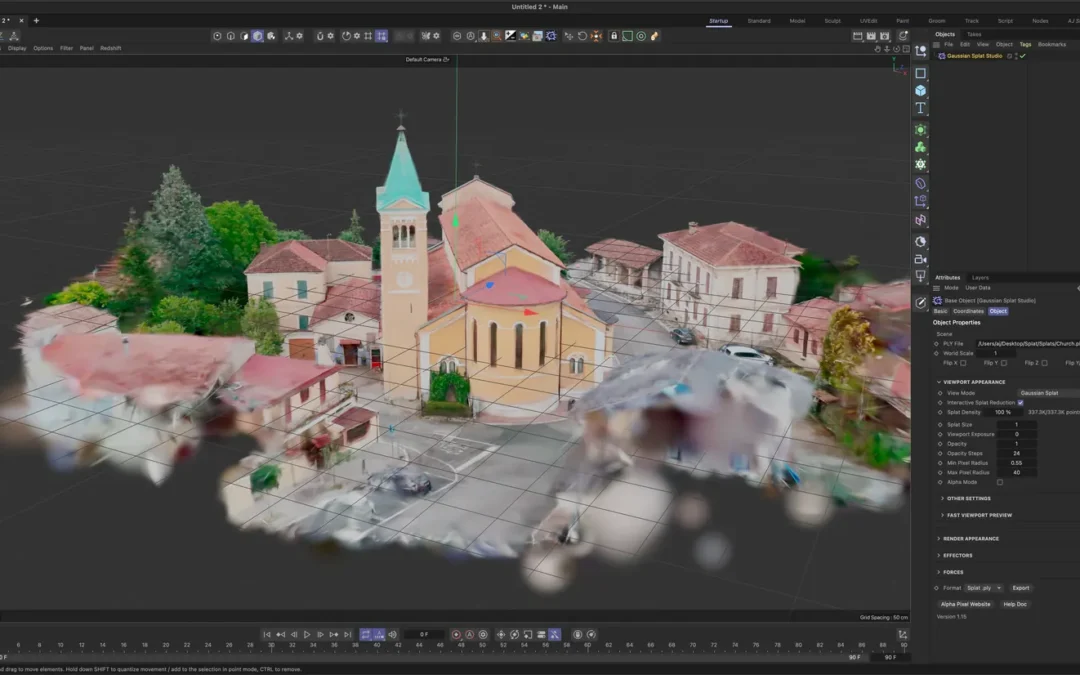Click the render view icon at top right
Image resolution: width=1080 pixels, height=675 pixels.
(858, 36)
